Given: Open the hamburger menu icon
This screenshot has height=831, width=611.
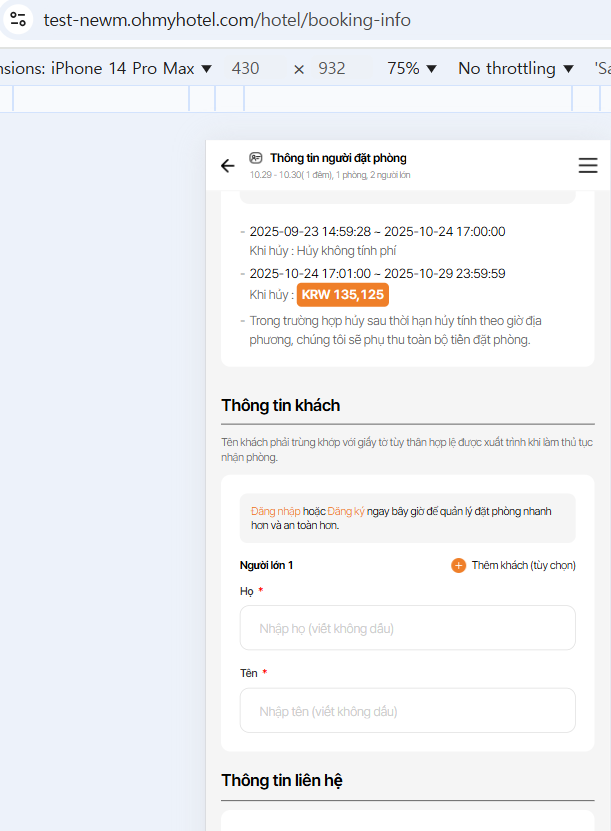Looking at the screenshot, I should (588, 165).
